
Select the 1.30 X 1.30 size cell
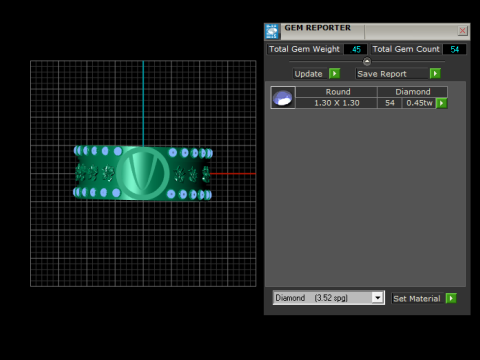click(337, 103)
